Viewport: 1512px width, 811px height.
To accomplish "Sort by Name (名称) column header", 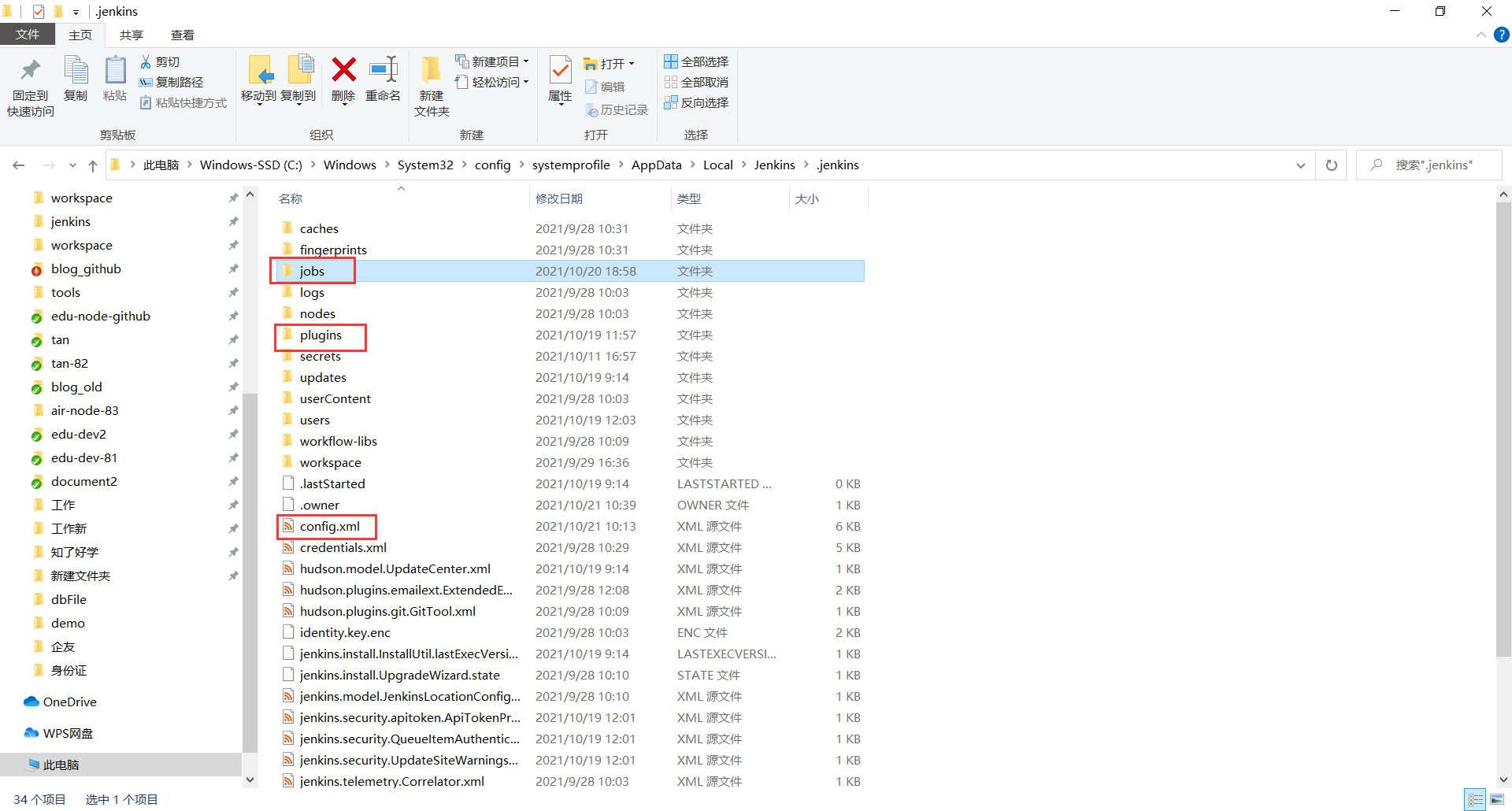I will click(x=401, y=198).
